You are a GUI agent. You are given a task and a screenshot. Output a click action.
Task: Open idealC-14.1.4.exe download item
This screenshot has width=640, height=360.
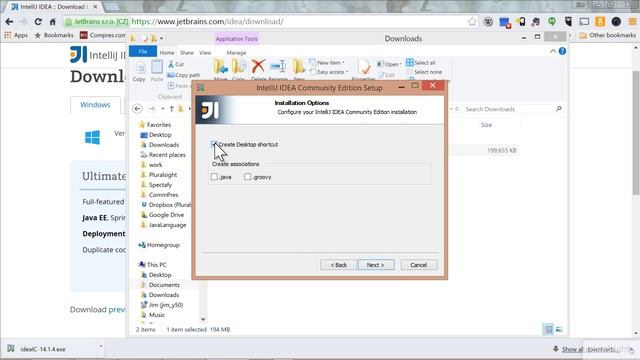(x=42, y=349)
